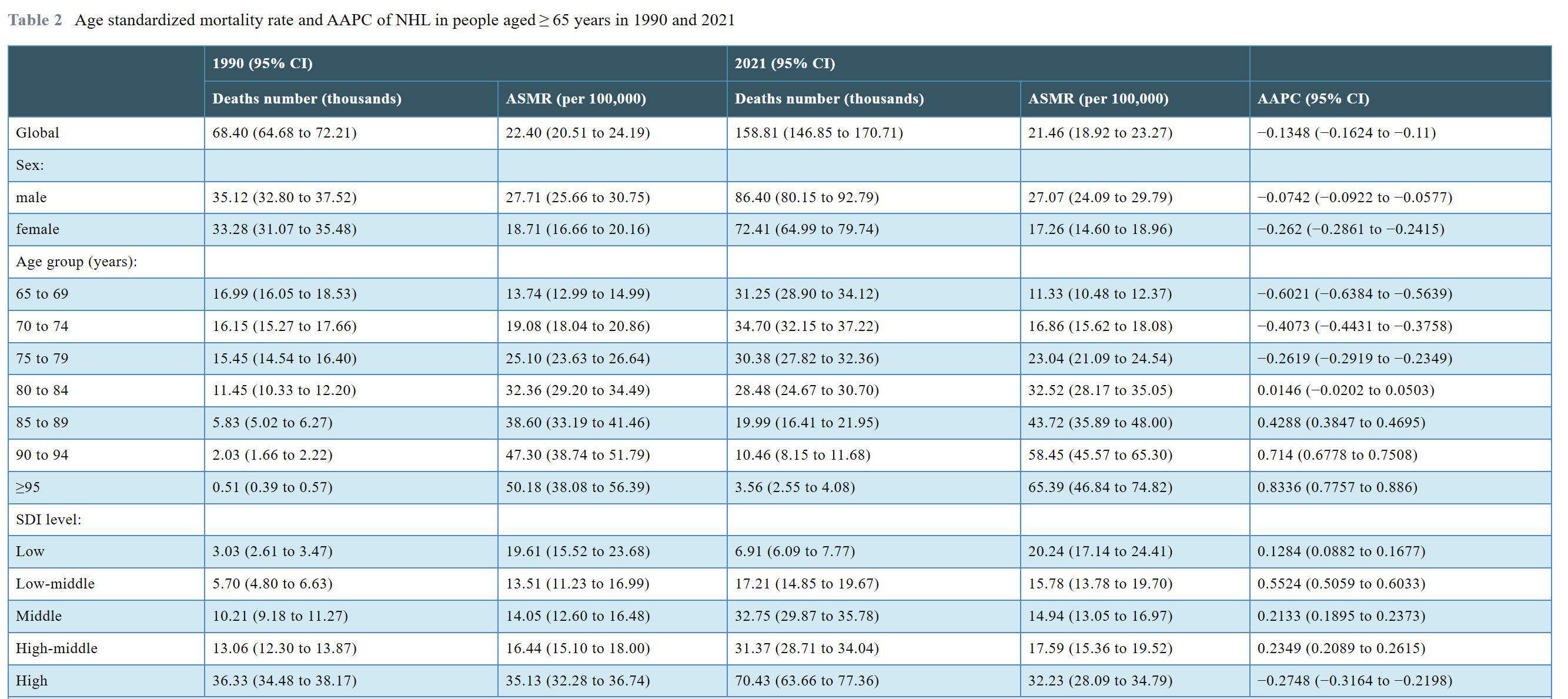Click ASMR (per 100,000) header under 2021
This screenshot has height=699, width=1568.
coord(1098,99)
